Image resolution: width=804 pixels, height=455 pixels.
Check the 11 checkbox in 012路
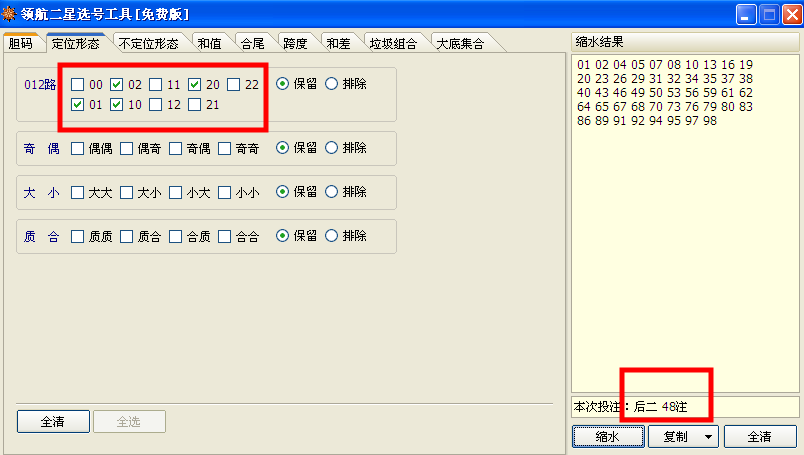[x=155, y=84]
